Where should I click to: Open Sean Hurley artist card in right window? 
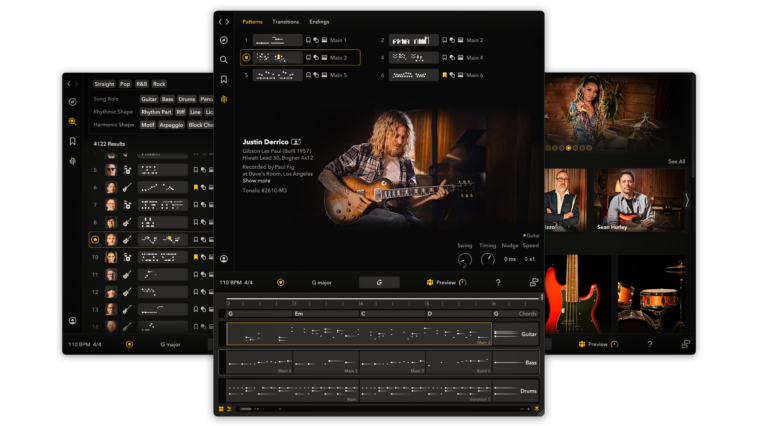tap(639, 200)
